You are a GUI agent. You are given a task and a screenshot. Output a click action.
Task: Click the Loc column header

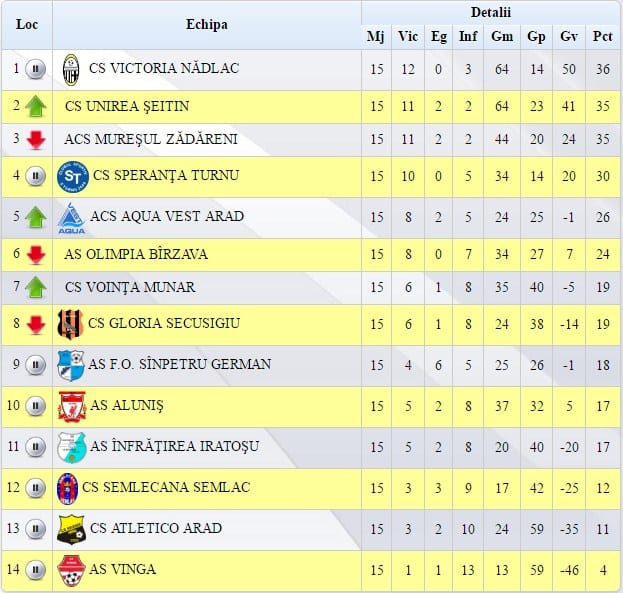tap(27, 25)
